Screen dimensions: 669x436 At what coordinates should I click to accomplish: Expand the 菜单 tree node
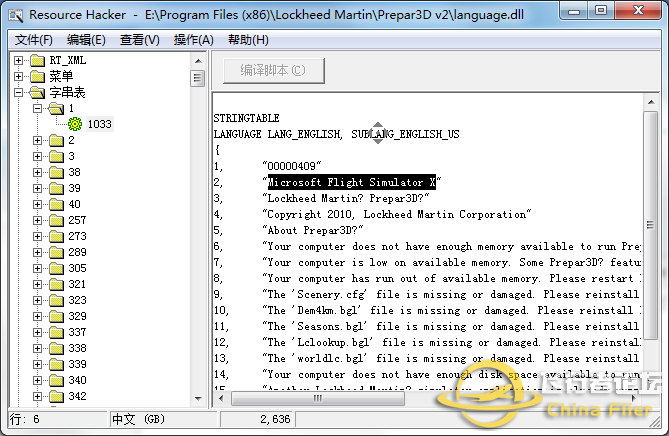(18, 76)
